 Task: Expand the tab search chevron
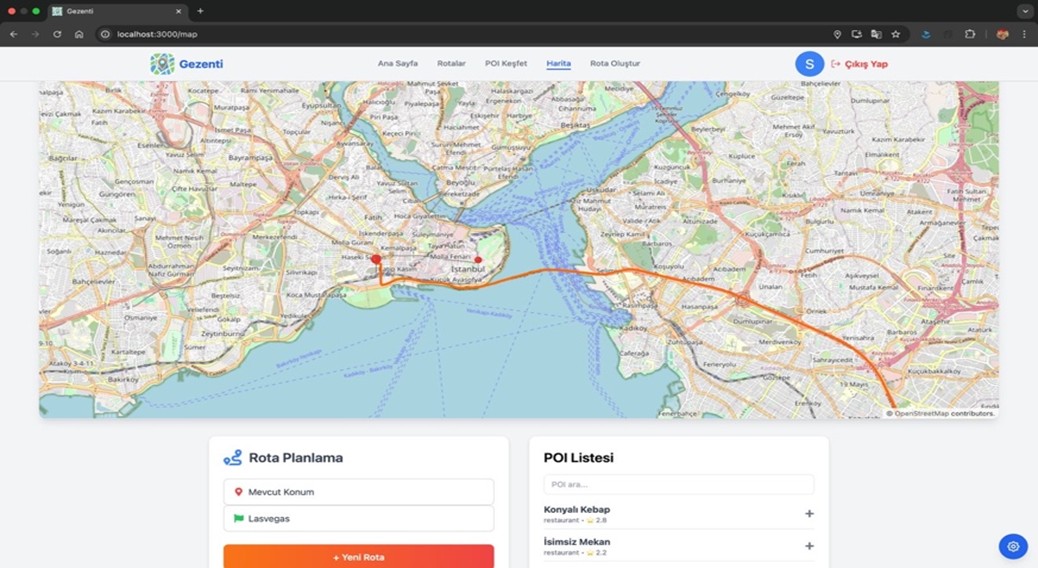coord(1024,11)
